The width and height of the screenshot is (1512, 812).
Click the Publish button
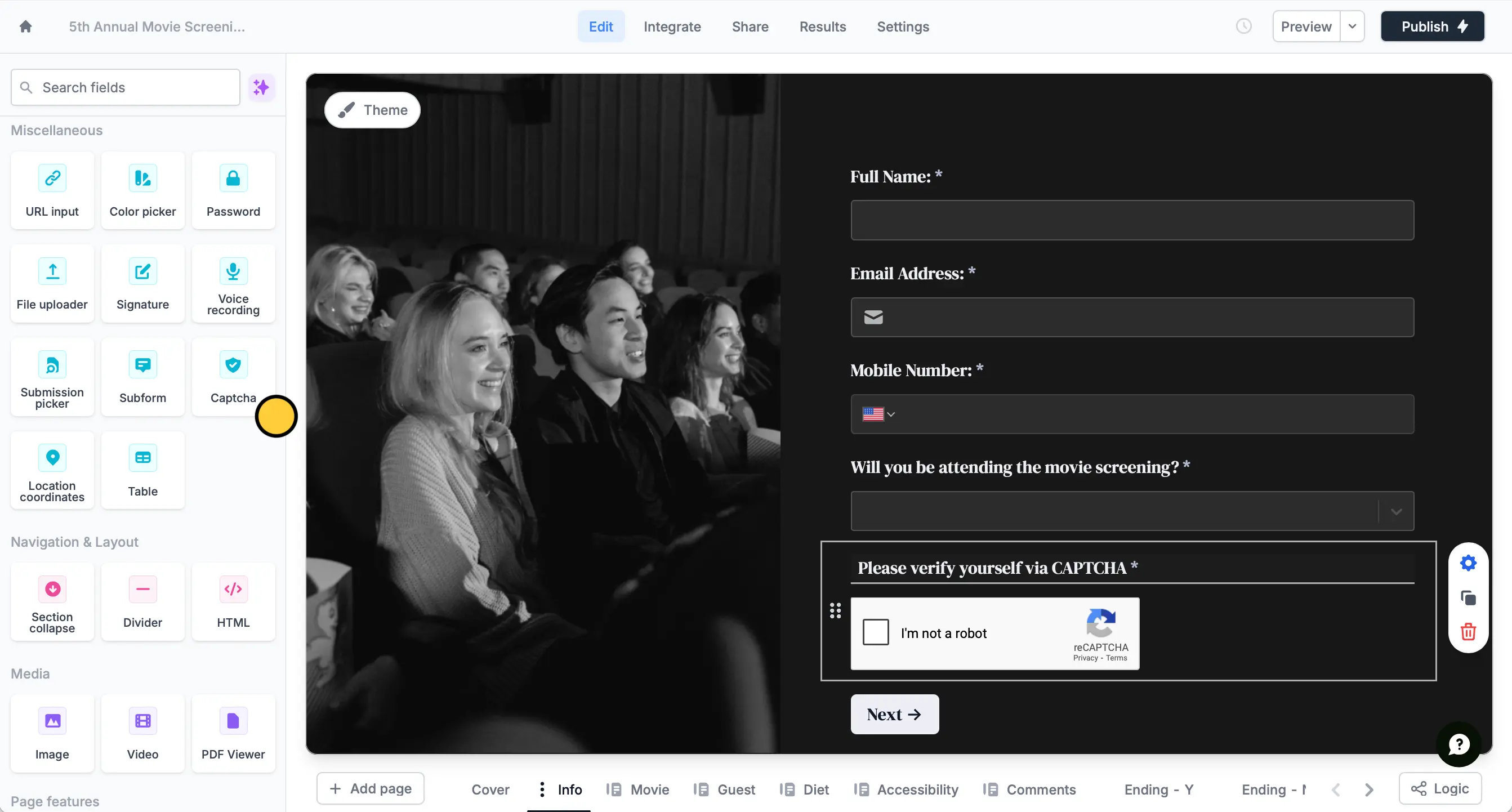1432,26
